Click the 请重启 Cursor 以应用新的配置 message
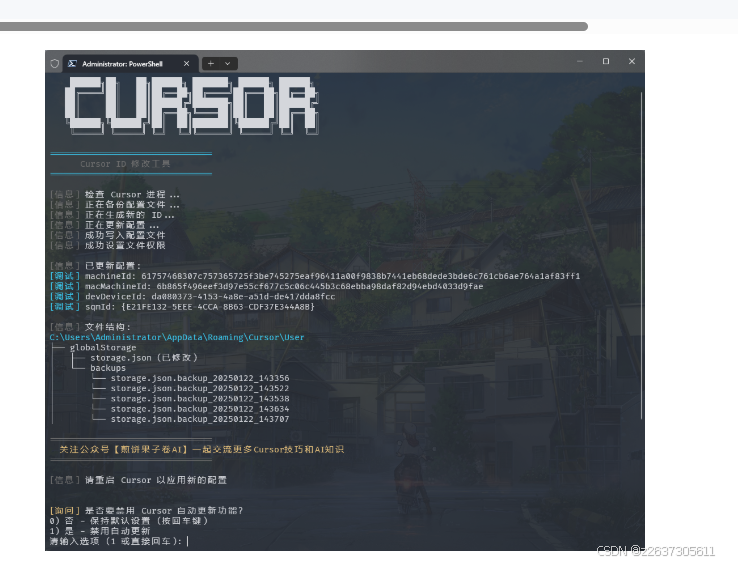The width and height of the screenshot is (738, 564). tap(156, 480)
